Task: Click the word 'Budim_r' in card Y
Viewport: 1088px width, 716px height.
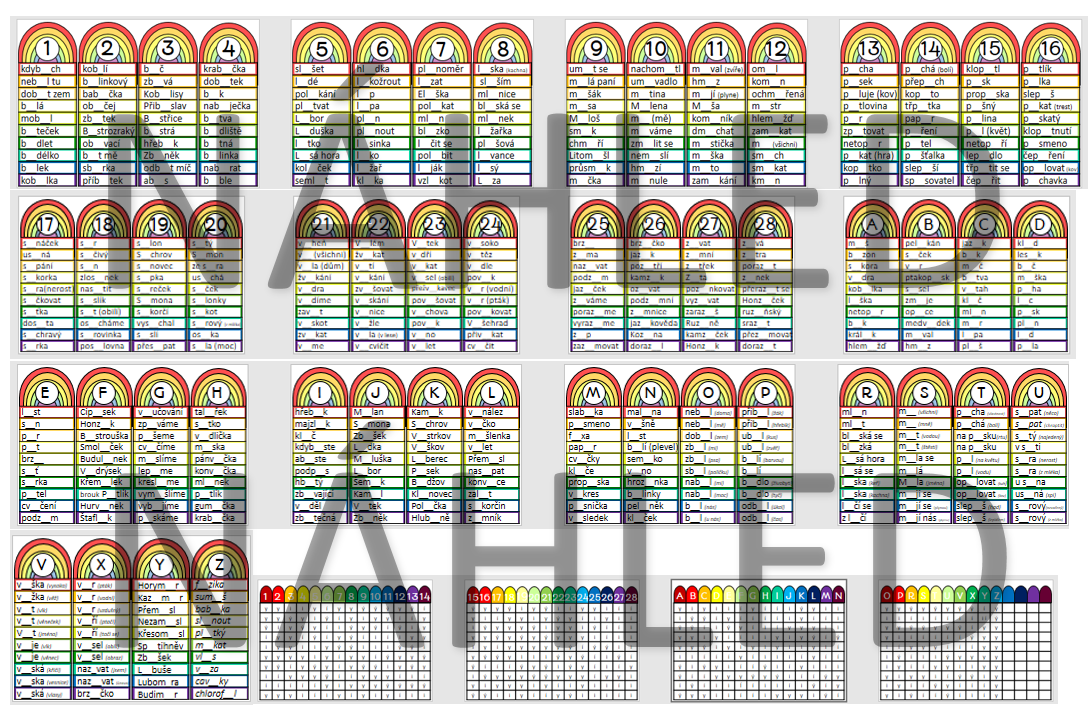Action: tap(158, 694)
